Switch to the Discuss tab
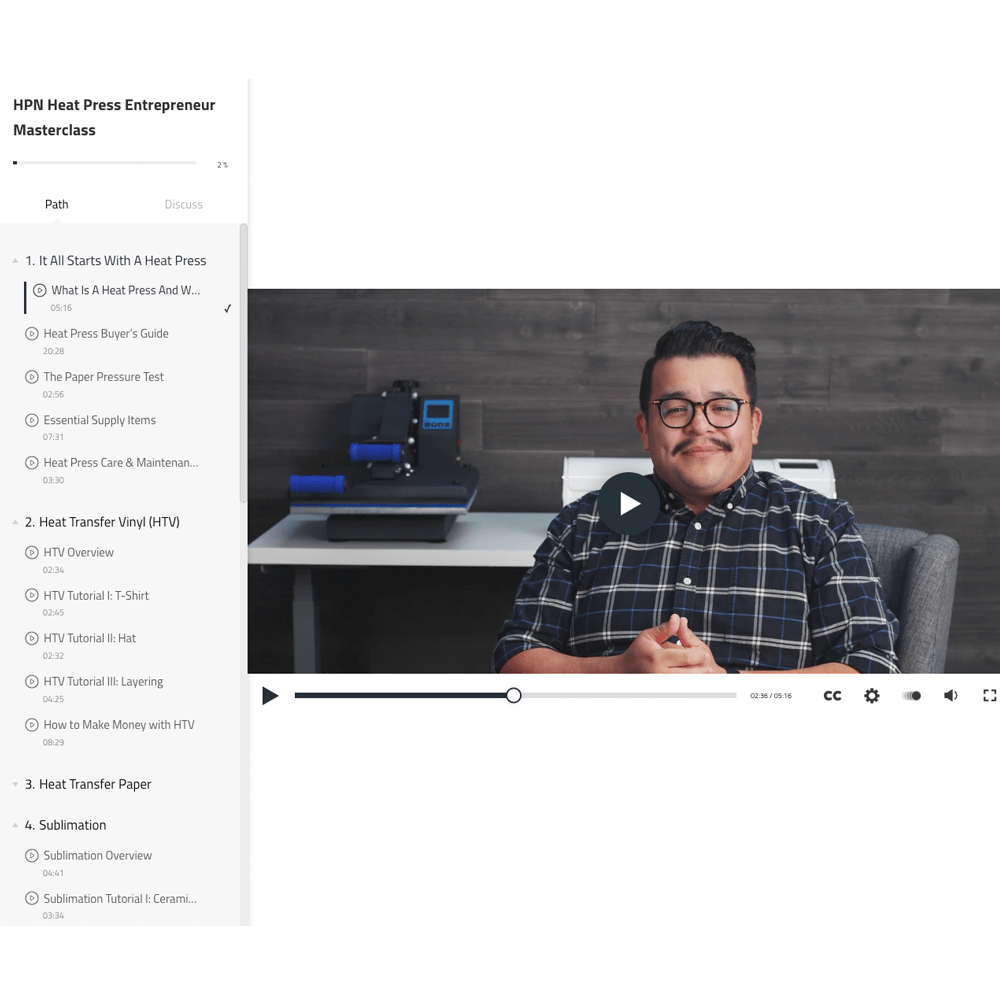This screenshot has width=1000, height=1000. (183, 204)
